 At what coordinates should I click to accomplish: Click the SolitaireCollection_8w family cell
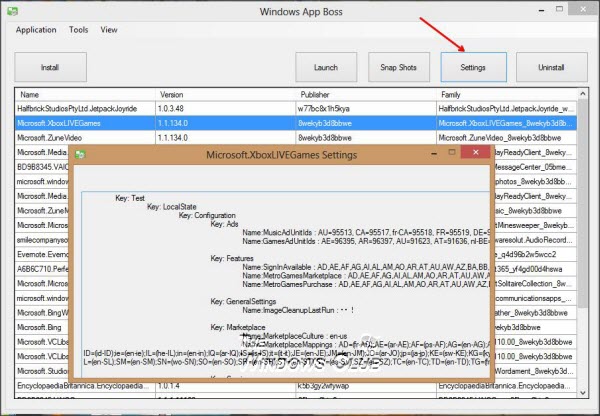[x=534, y=284]
